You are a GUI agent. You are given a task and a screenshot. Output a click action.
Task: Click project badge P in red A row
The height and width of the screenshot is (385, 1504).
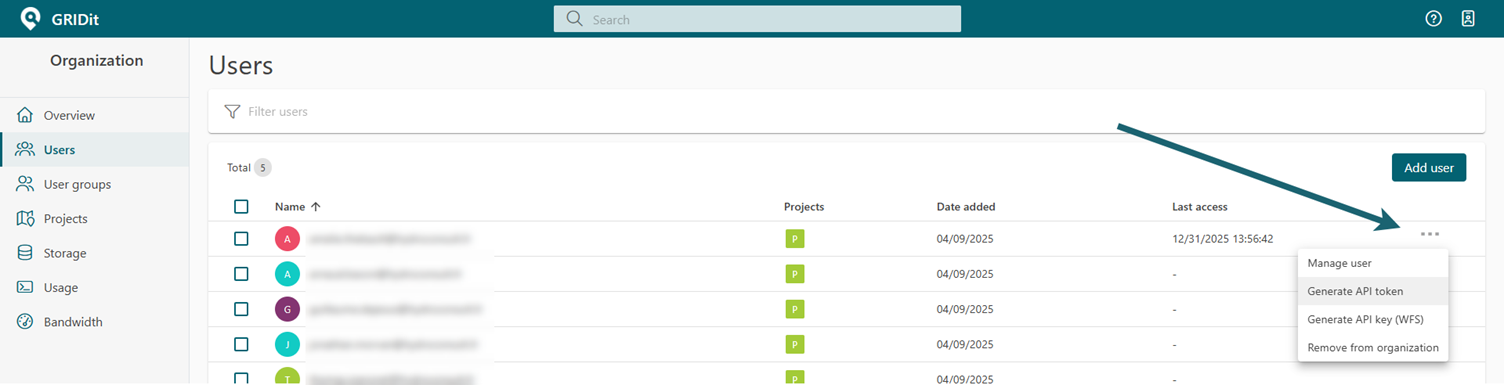(x=794, y=239)
